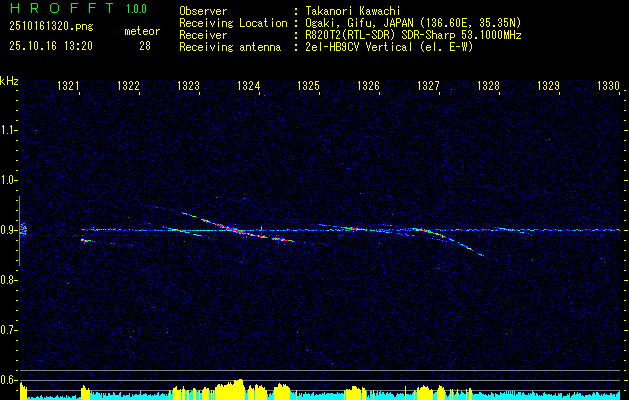Click the 2el-HB9CV Vertical antenna text

coord(389,47)
